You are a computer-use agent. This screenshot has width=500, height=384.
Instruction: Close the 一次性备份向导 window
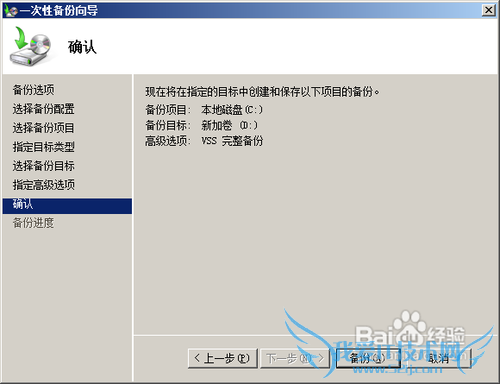489,10
